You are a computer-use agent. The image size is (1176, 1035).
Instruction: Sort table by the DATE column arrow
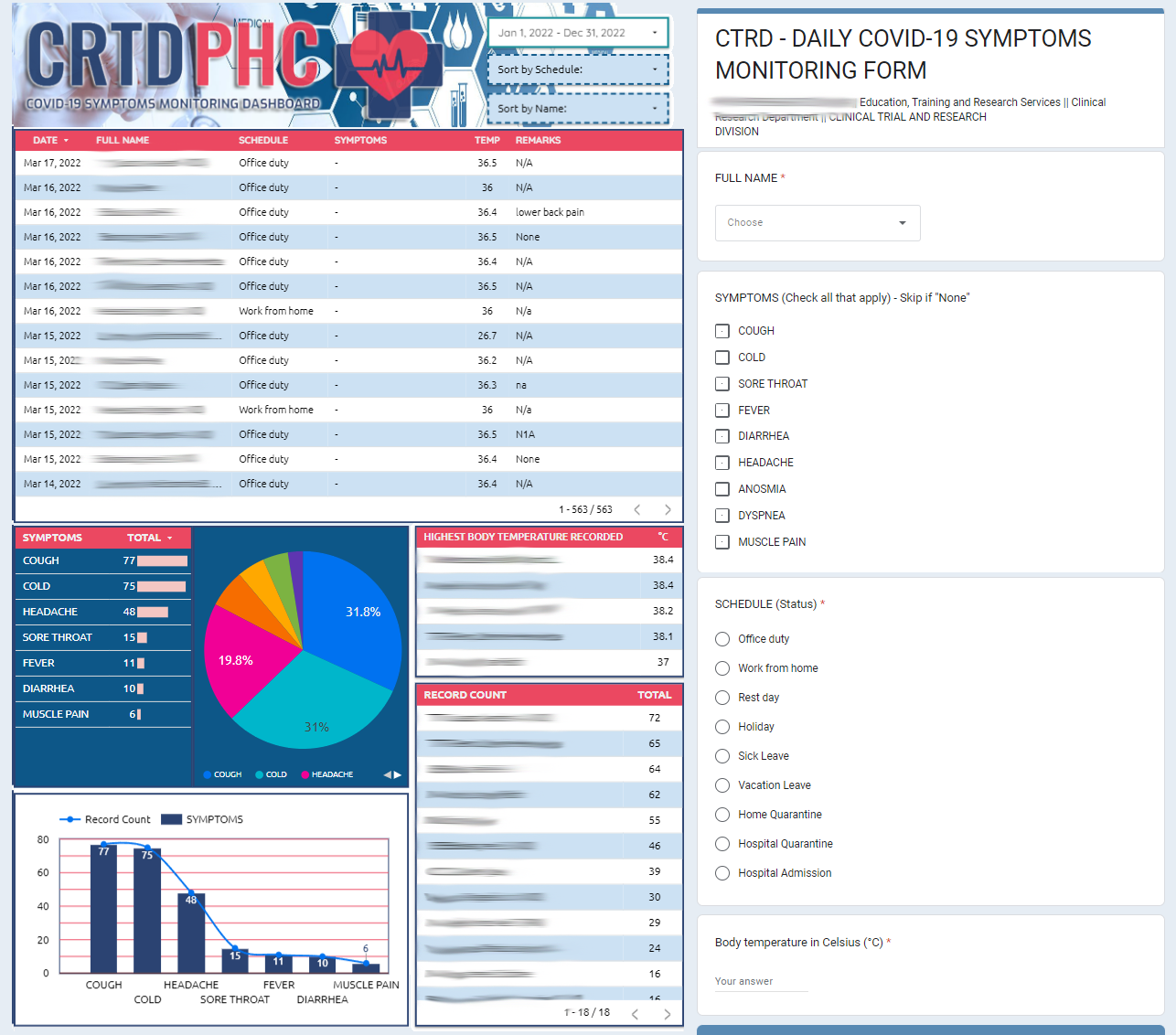tap(65, 140)
